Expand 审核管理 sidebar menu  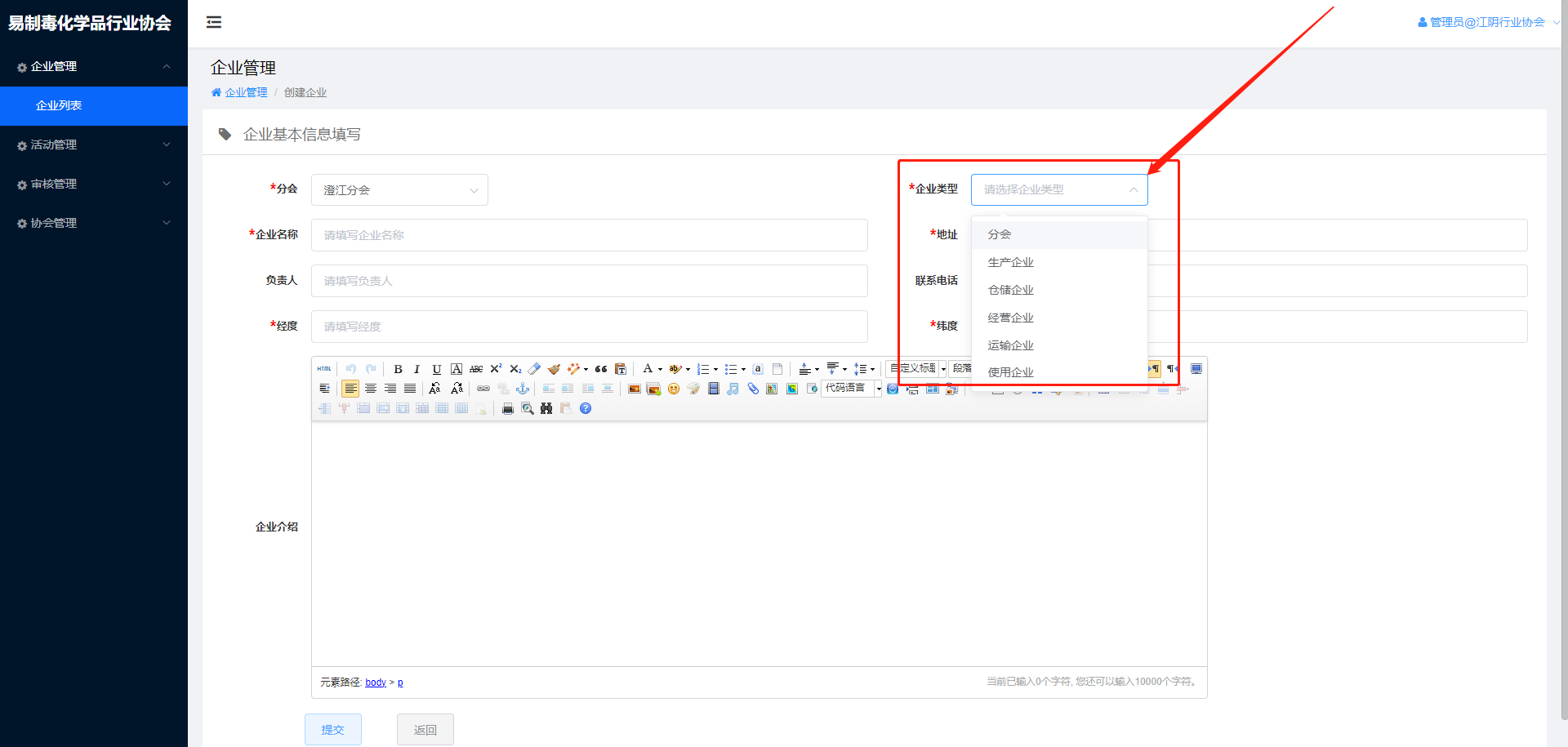94,184
